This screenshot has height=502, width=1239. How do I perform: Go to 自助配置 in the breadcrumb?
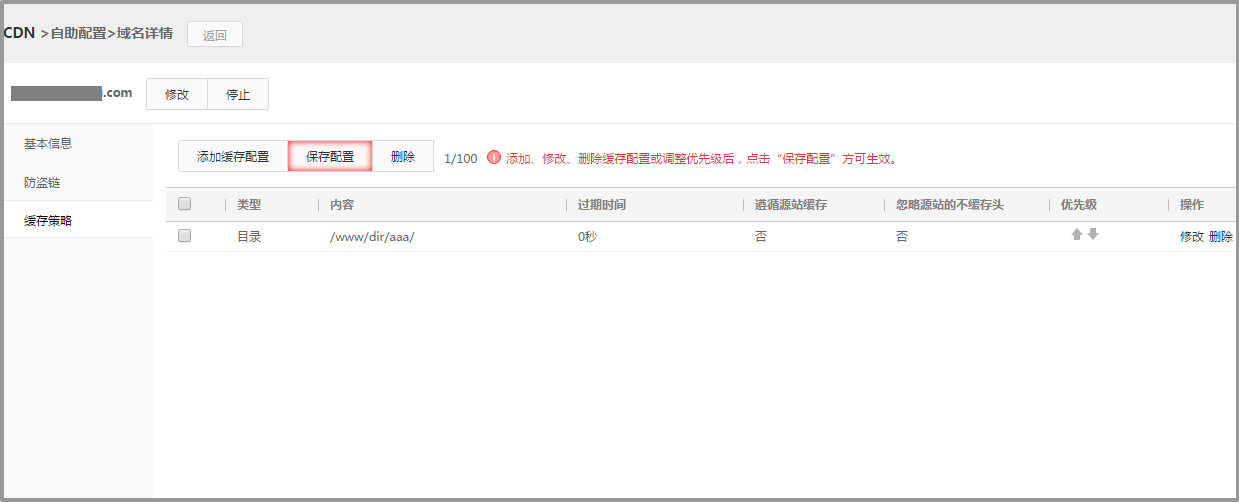click(x=78, y=33)
